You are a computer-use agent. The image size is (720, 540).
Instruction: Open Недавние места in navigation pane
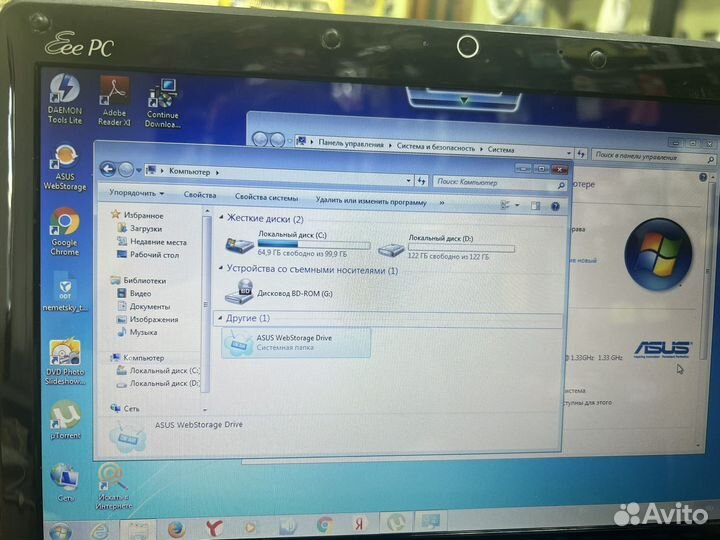tap(158, 242)
